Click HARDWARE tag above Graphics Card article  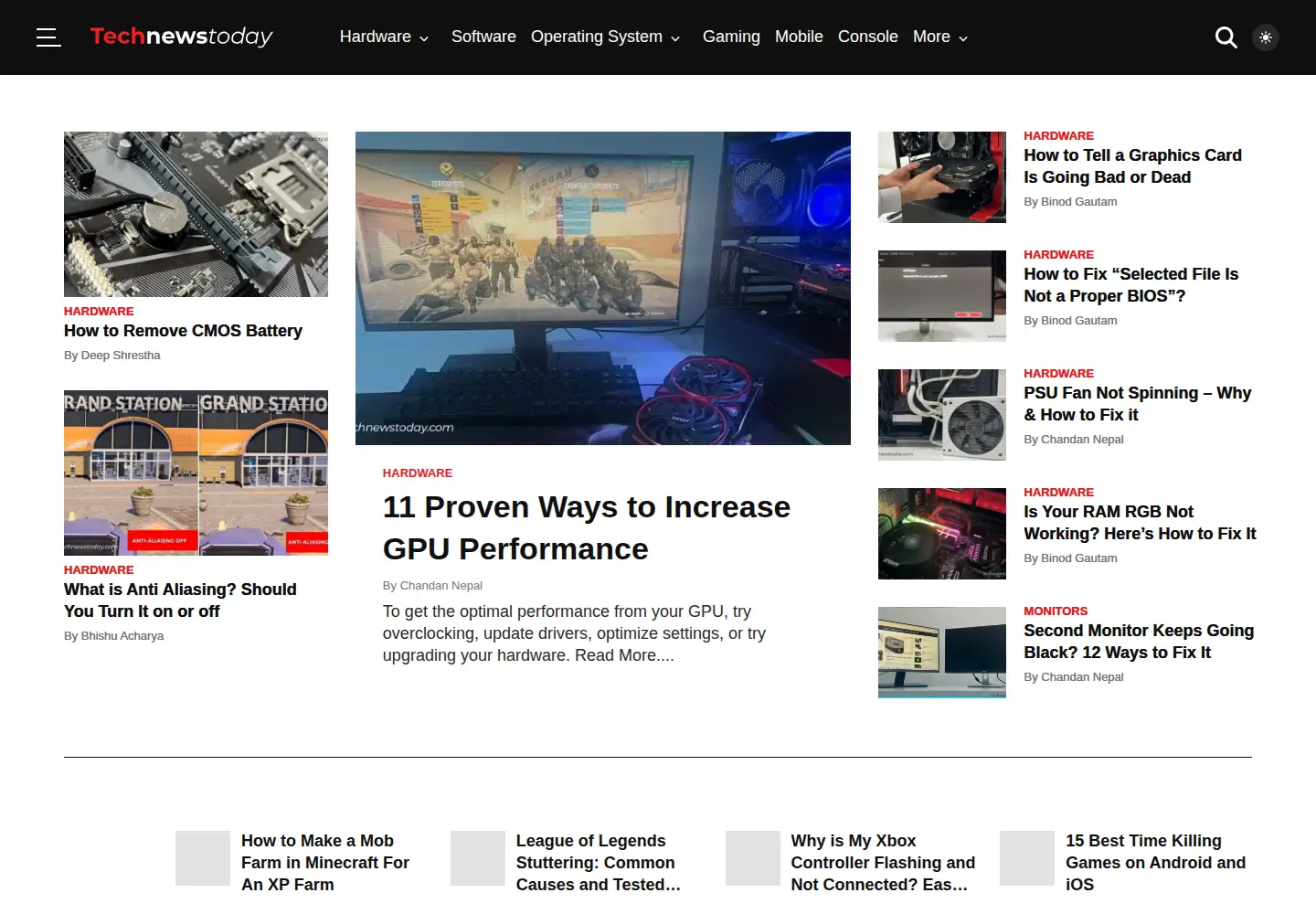pyautogui.click(x=1058, y=136)
